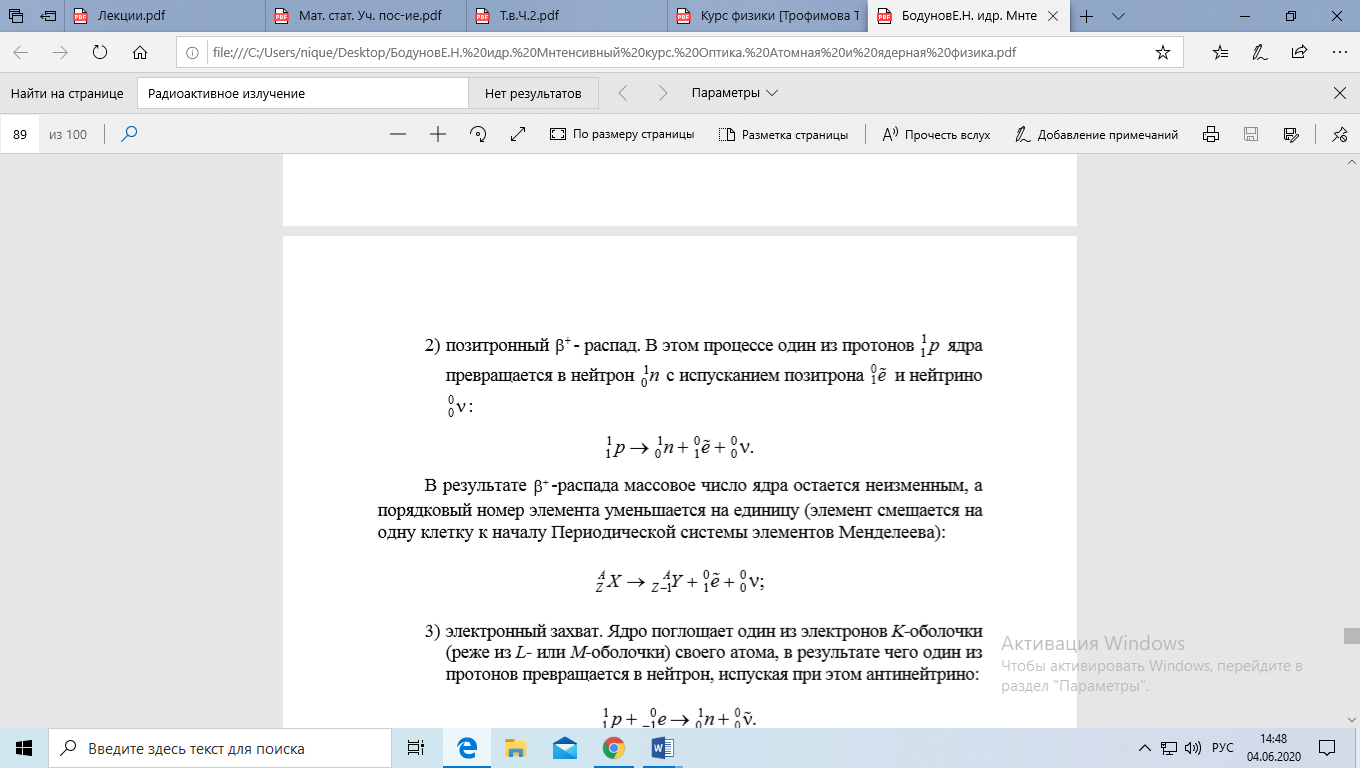Choose Добавление примечаний tool
The image size is (1360, 768).
[x=1096, y=134]
